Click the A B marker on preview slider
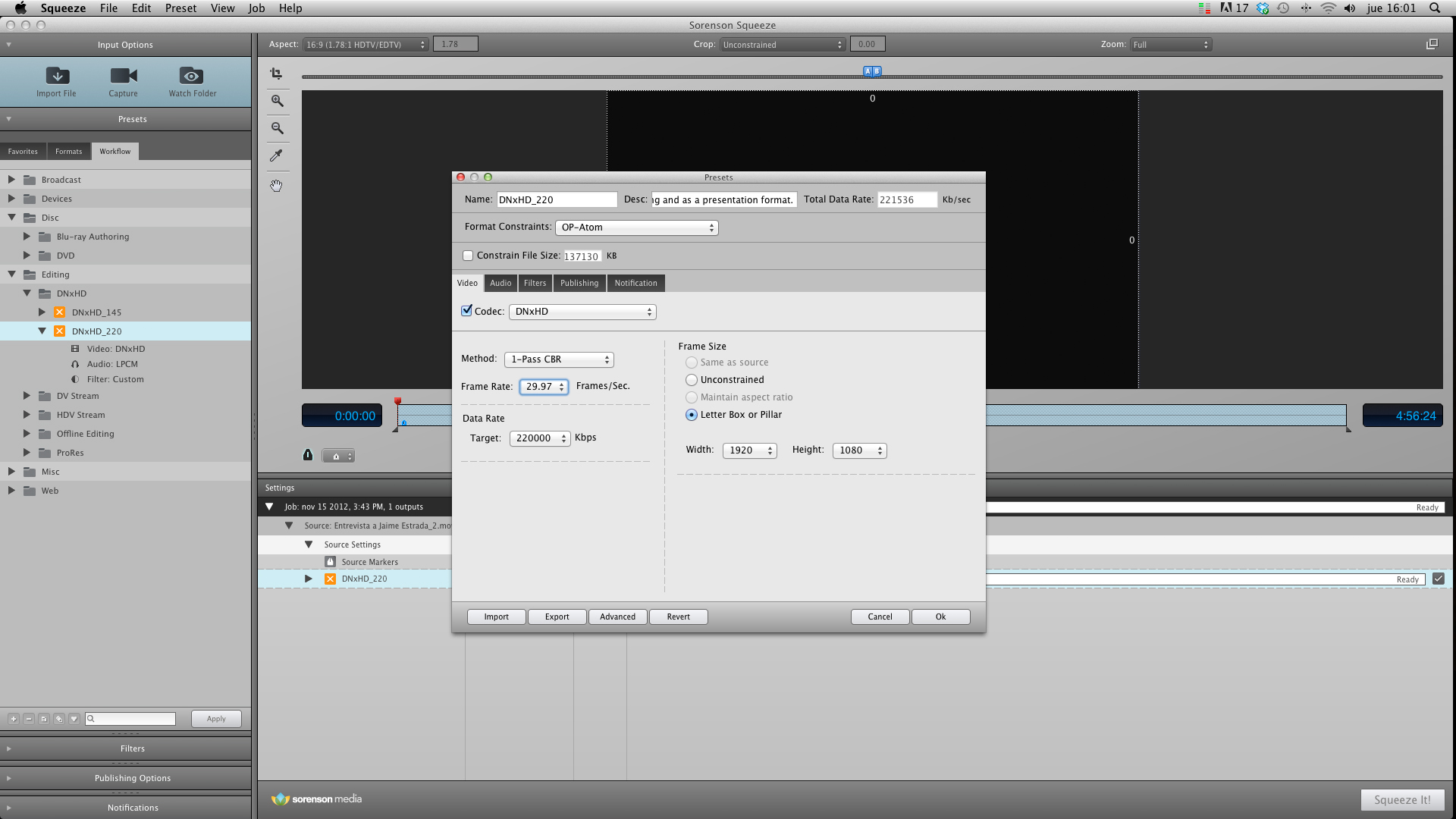This screenshot has width=1456, height=819. tap(872, 71)
